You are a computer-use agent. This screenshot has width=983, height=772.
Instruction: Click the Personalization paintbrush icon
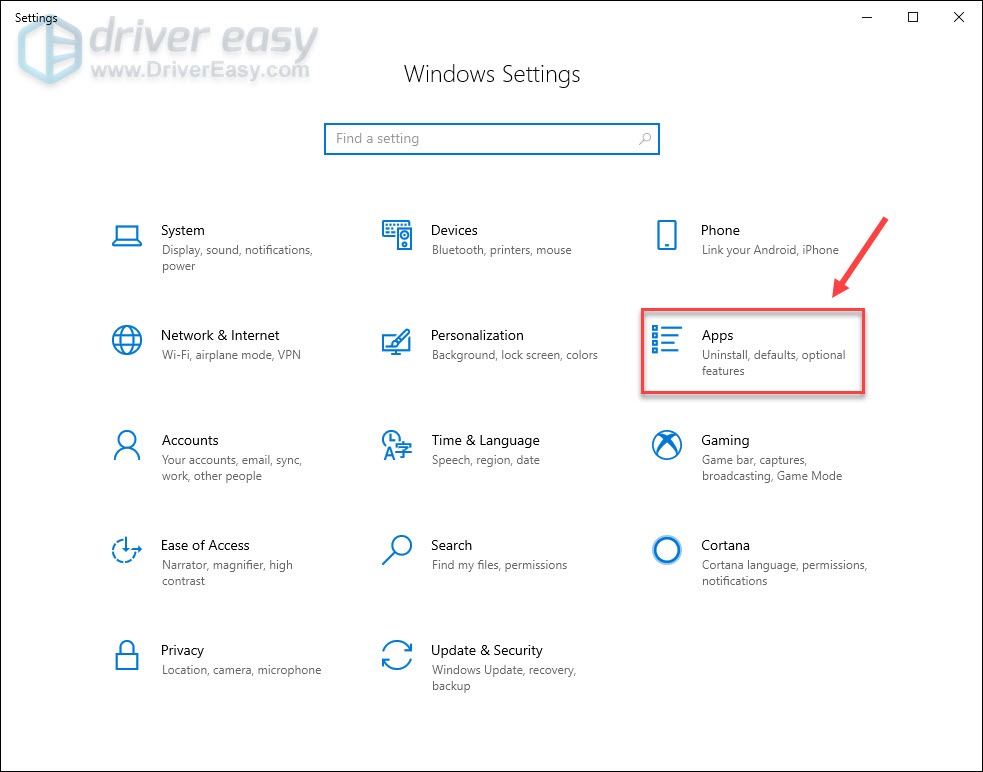point(397,342)
